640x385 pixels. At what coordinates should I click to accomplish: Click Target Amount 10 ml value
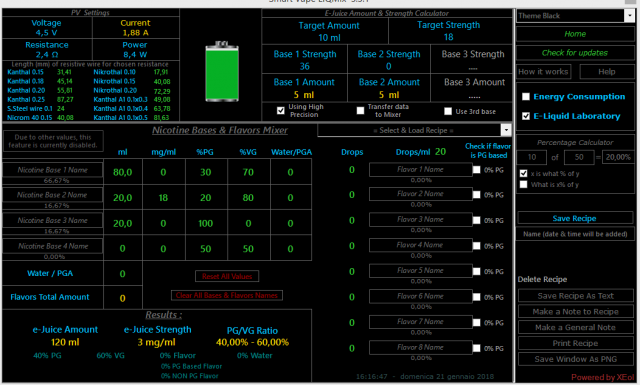click(329, 38)
